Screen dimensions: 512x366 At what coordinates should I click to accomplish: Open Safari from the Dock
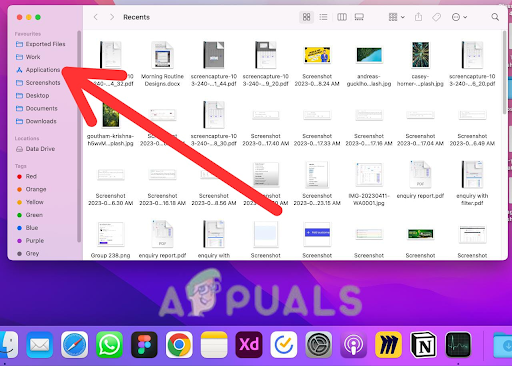coord(74,345)
